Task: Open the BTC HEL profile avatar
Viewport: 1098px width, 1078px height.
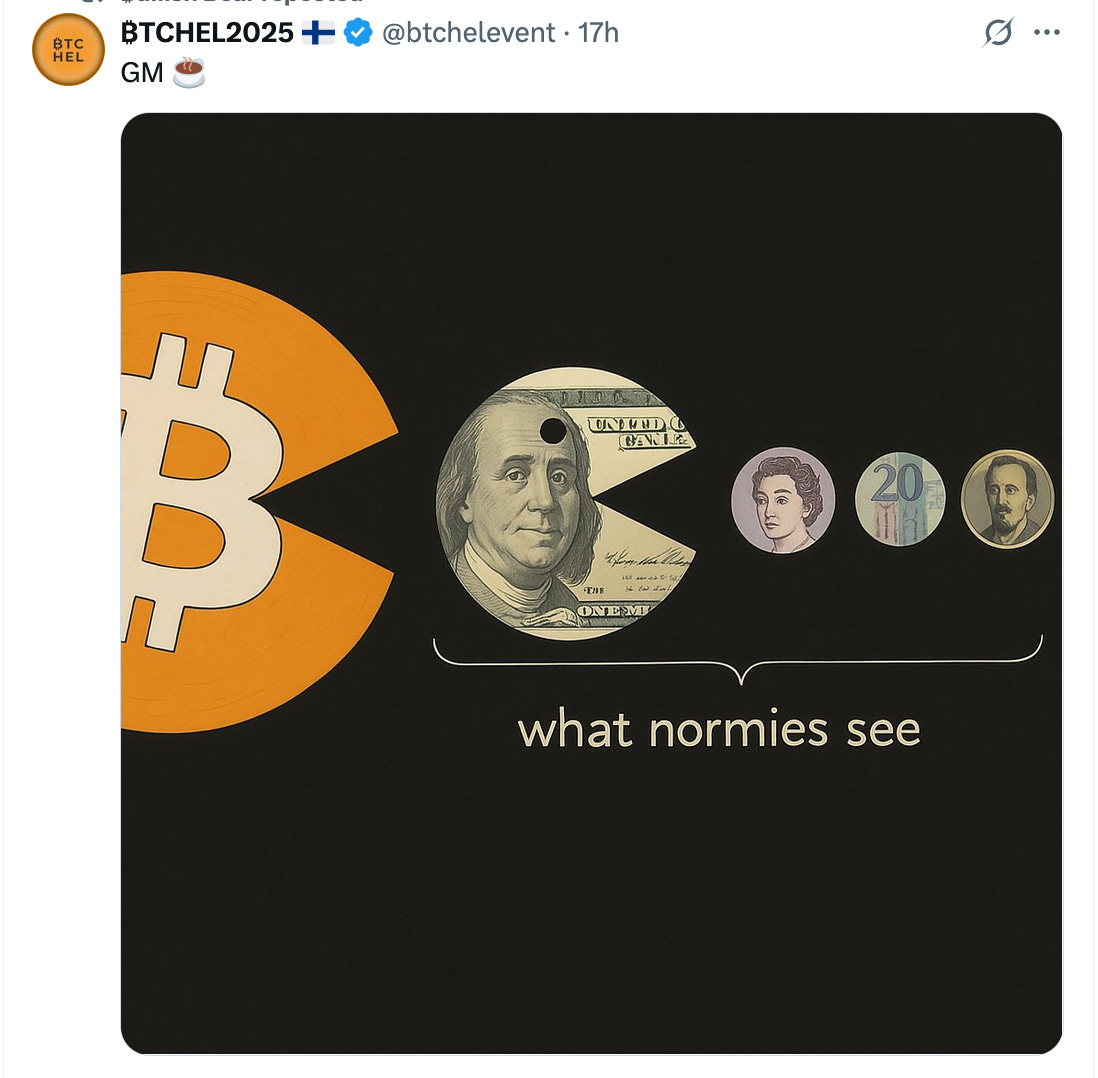Action: tap(68, 50)
